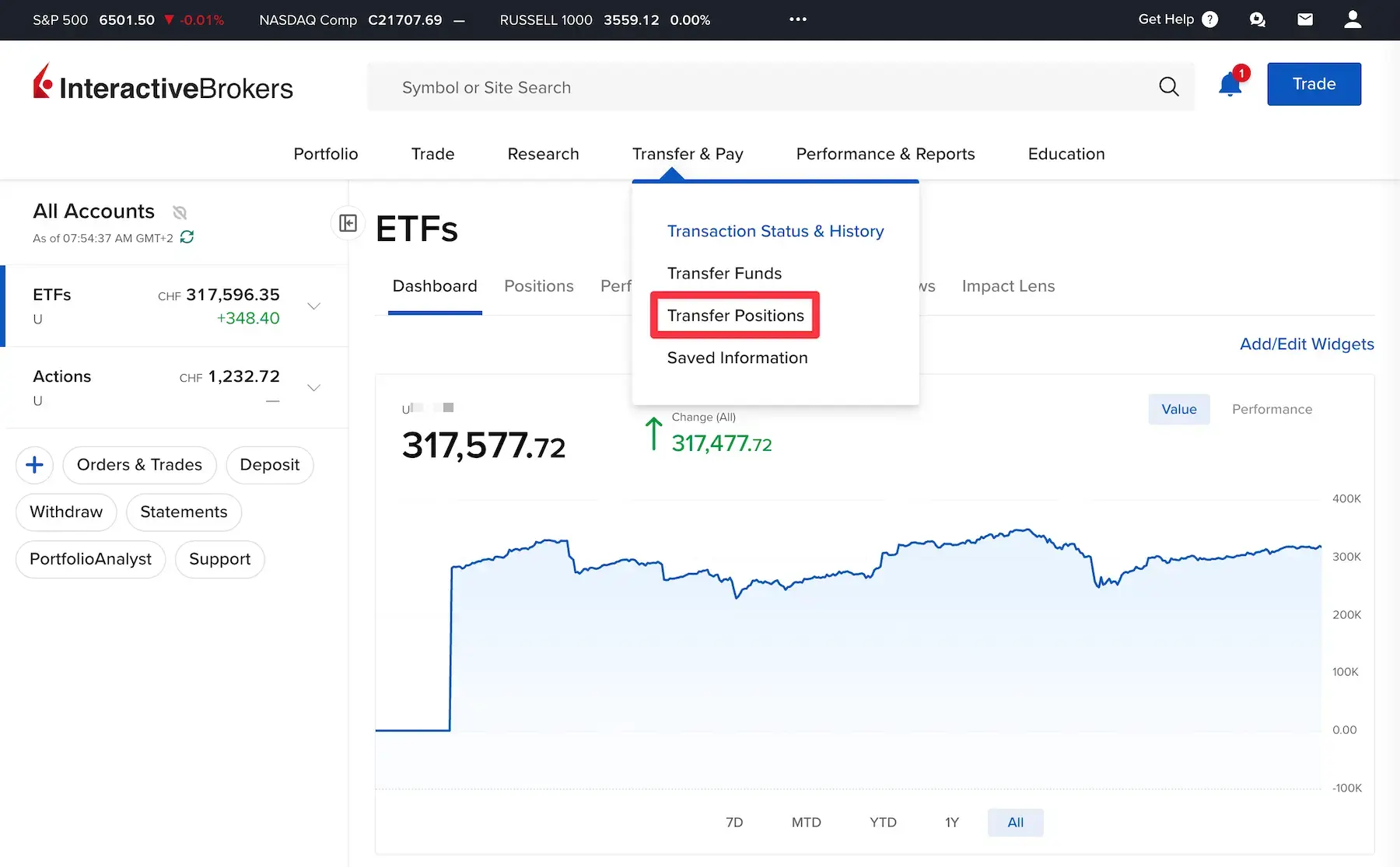The width and height of the screenshot is (1400, 867).
Task: Open the Education menu
Action: pos(1066,154)
